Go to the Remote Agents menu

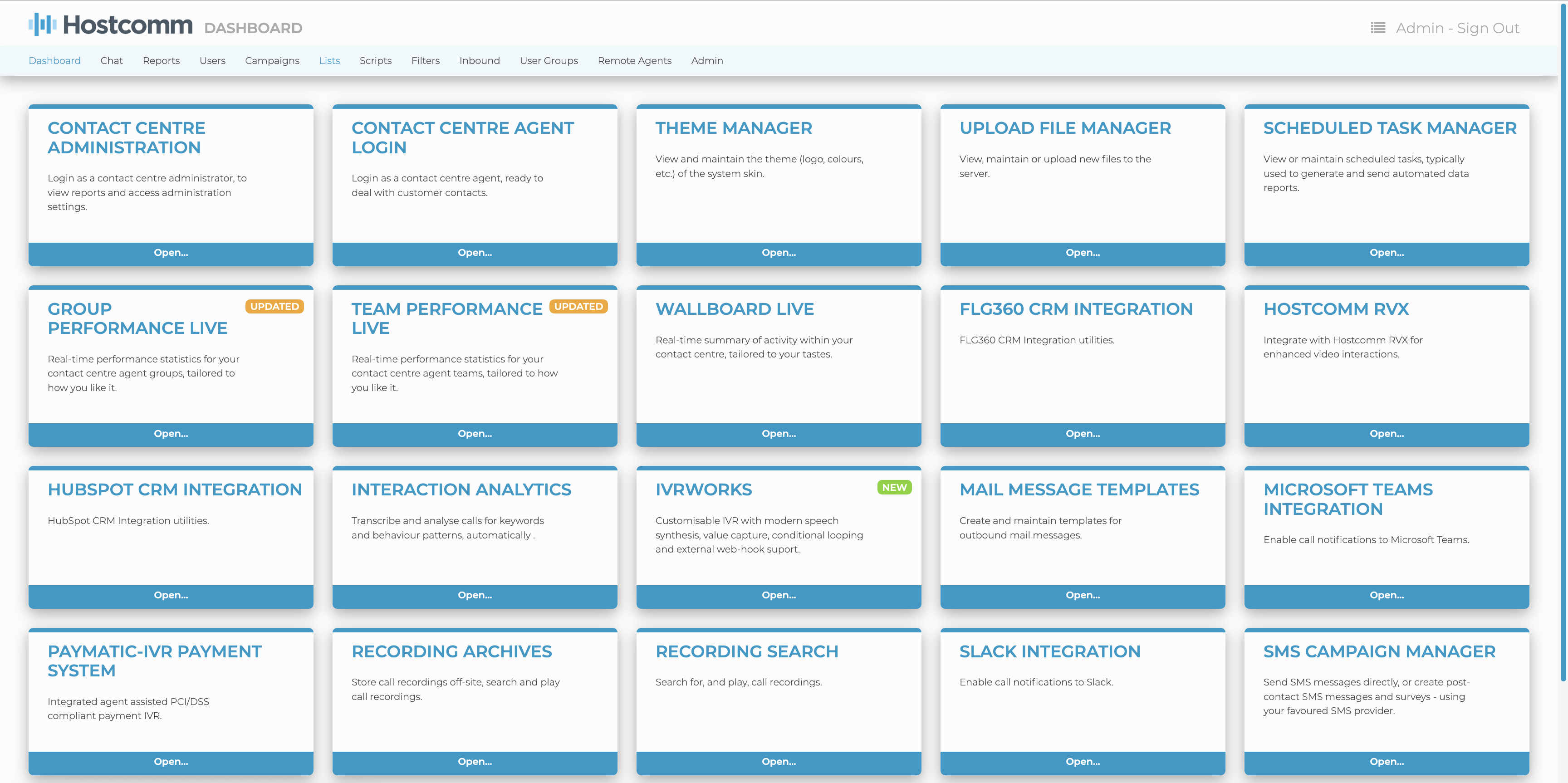[x=634, y=60]
